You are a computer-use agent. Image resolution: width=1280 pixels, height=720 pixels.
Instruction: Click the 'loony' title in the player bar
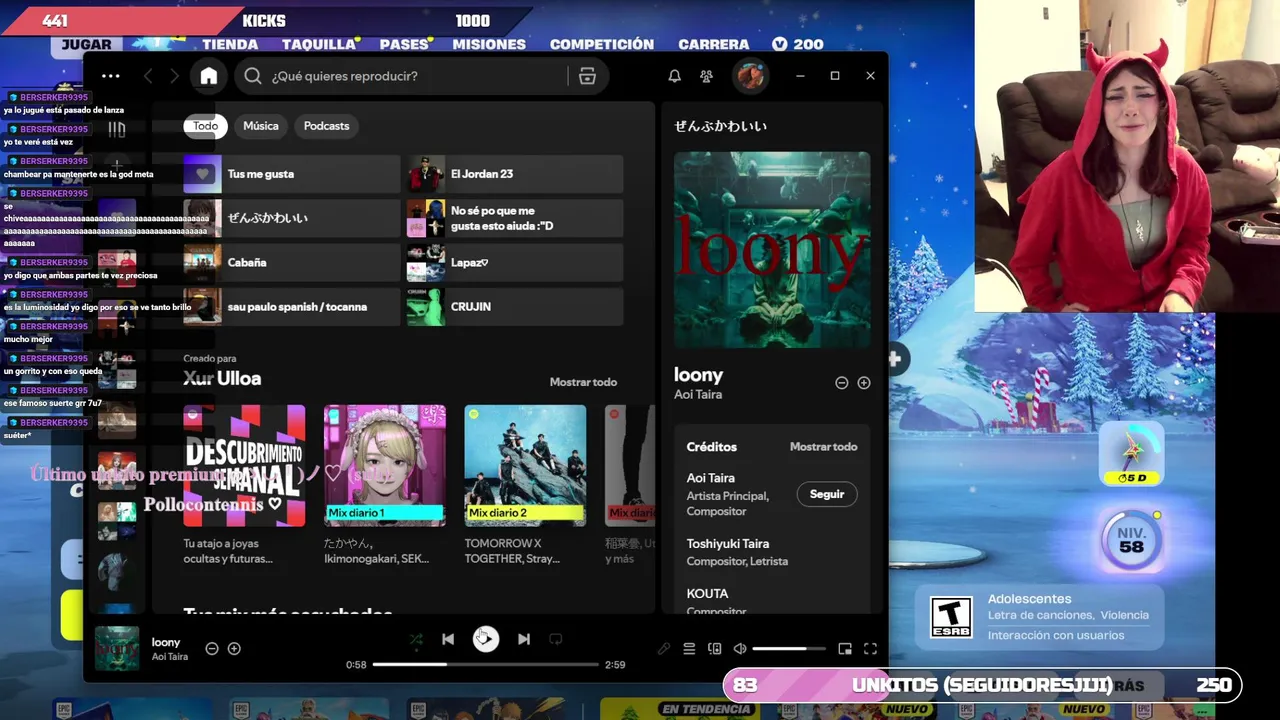pos(166,642)
